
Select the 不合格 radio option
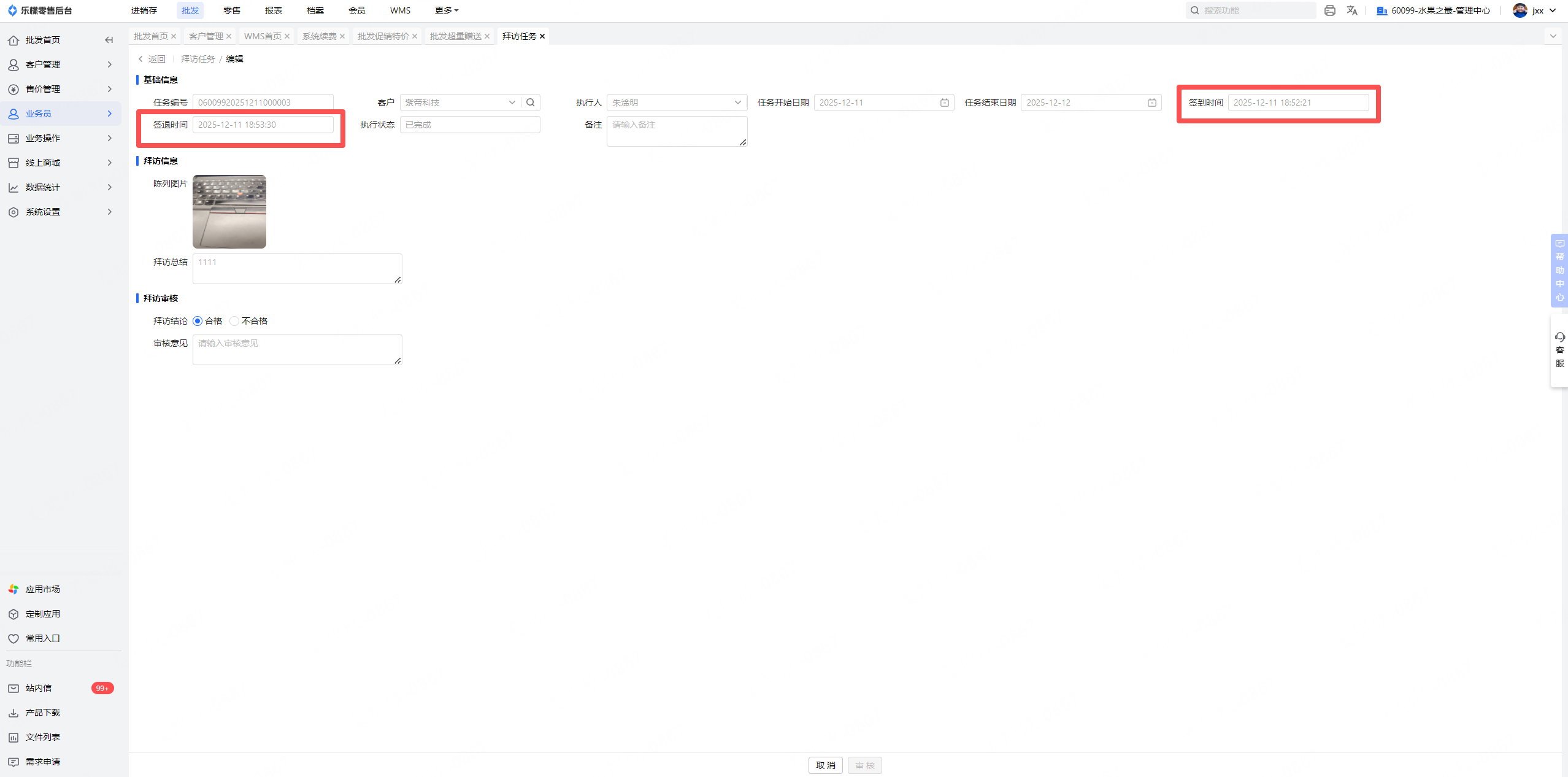pos(234,321)
